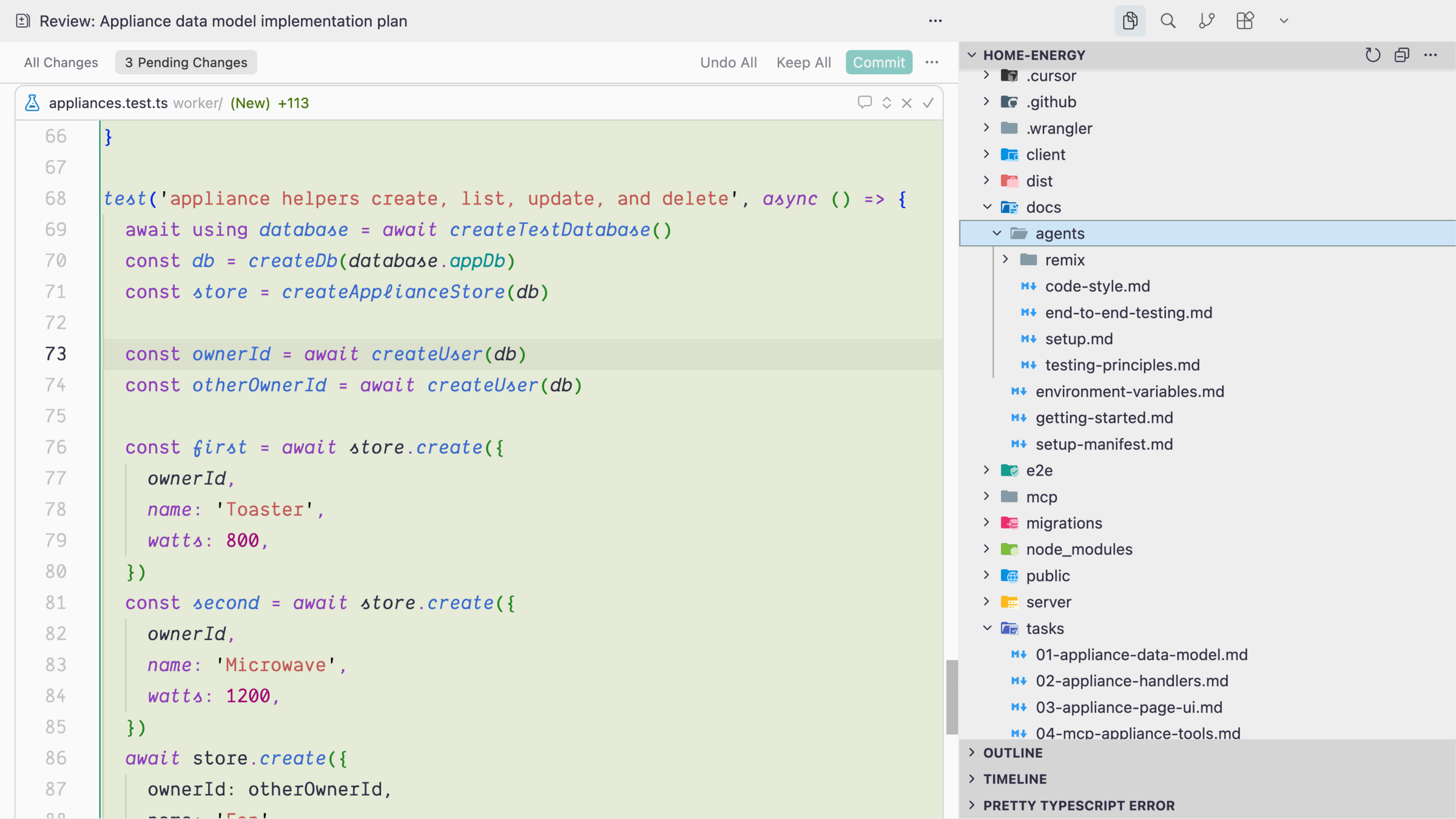Screen dimensions: 1456x819
Task: Select 3 Pending Changes tab
Action: click(x=186, y=62)
